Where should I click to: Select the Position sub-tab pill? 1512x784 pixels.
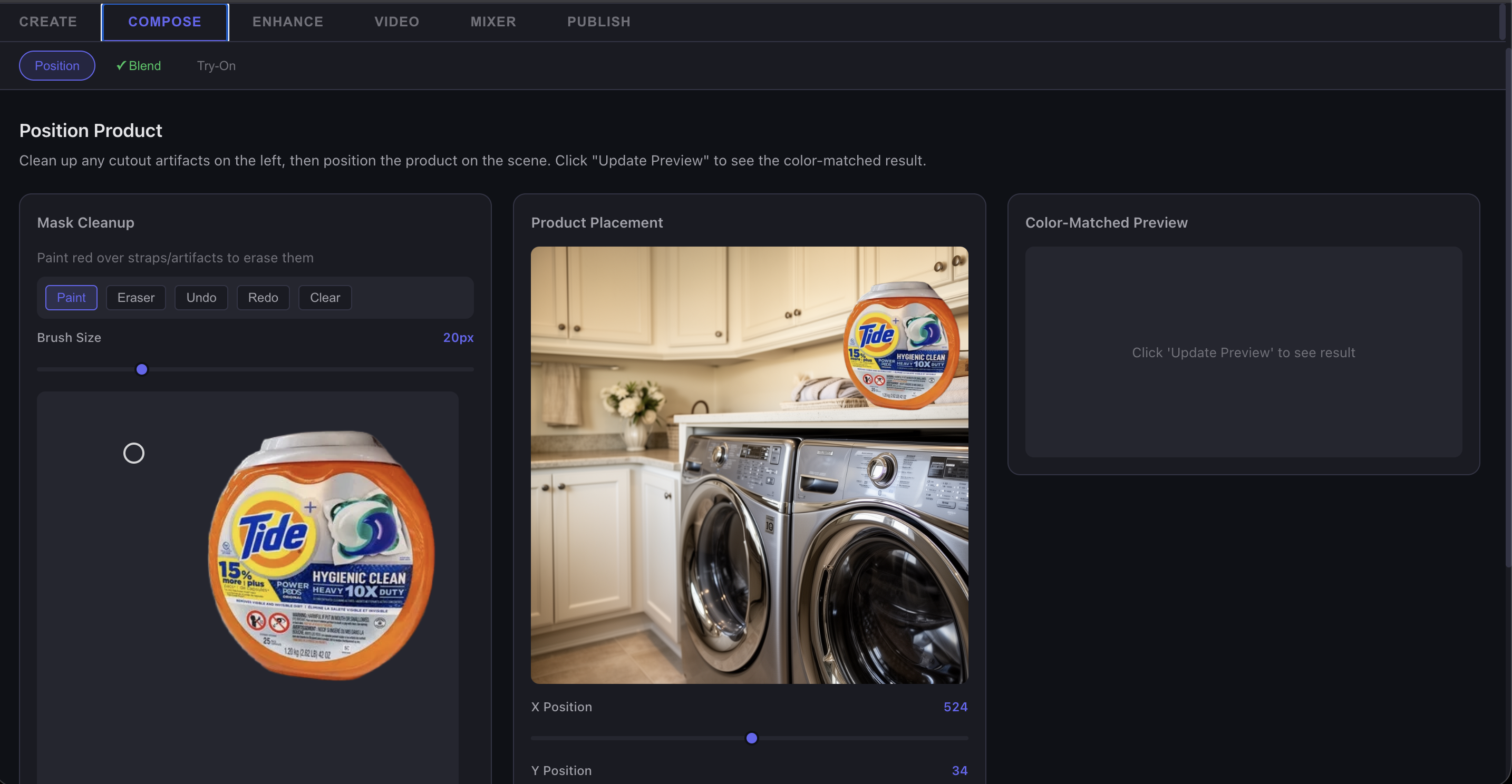(57, 66)
